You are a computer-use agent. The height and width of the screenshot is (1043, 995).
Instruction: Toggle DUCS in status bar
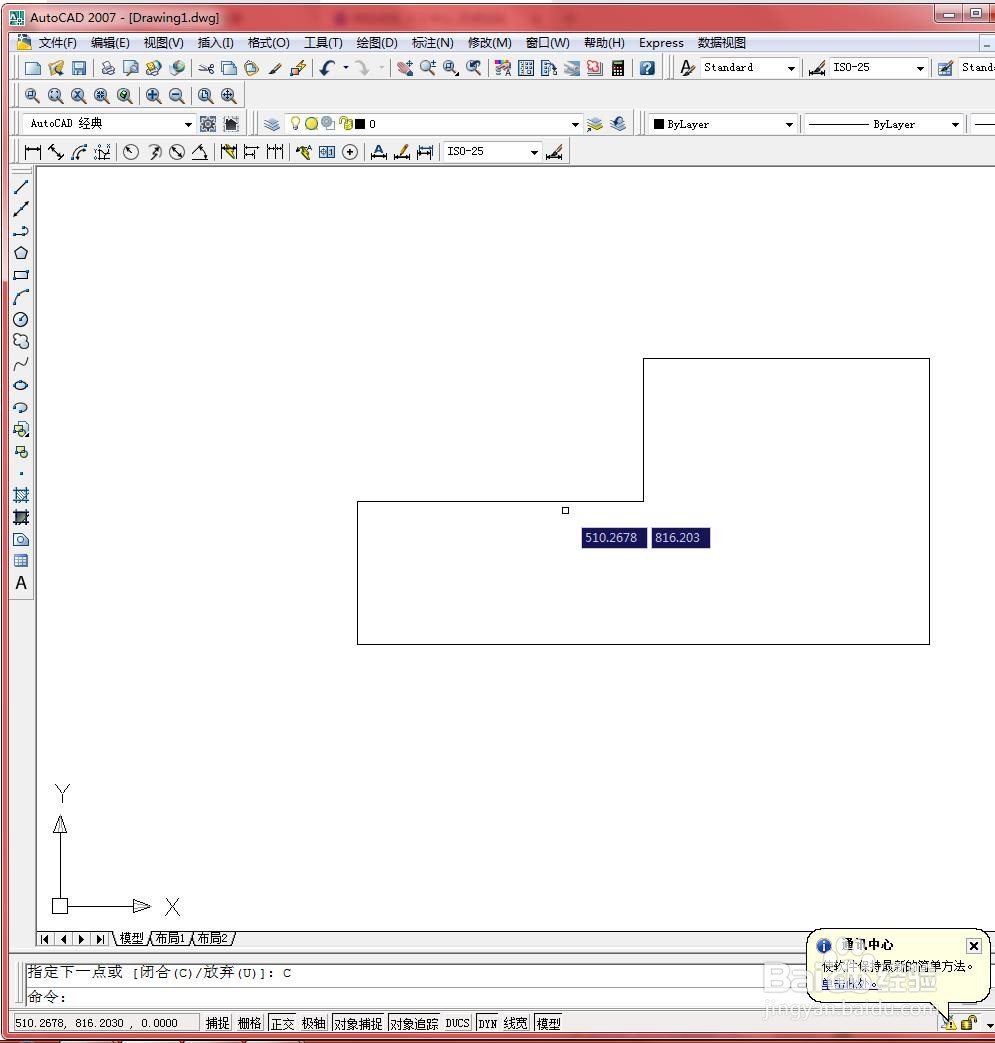tap(458, 1022)
